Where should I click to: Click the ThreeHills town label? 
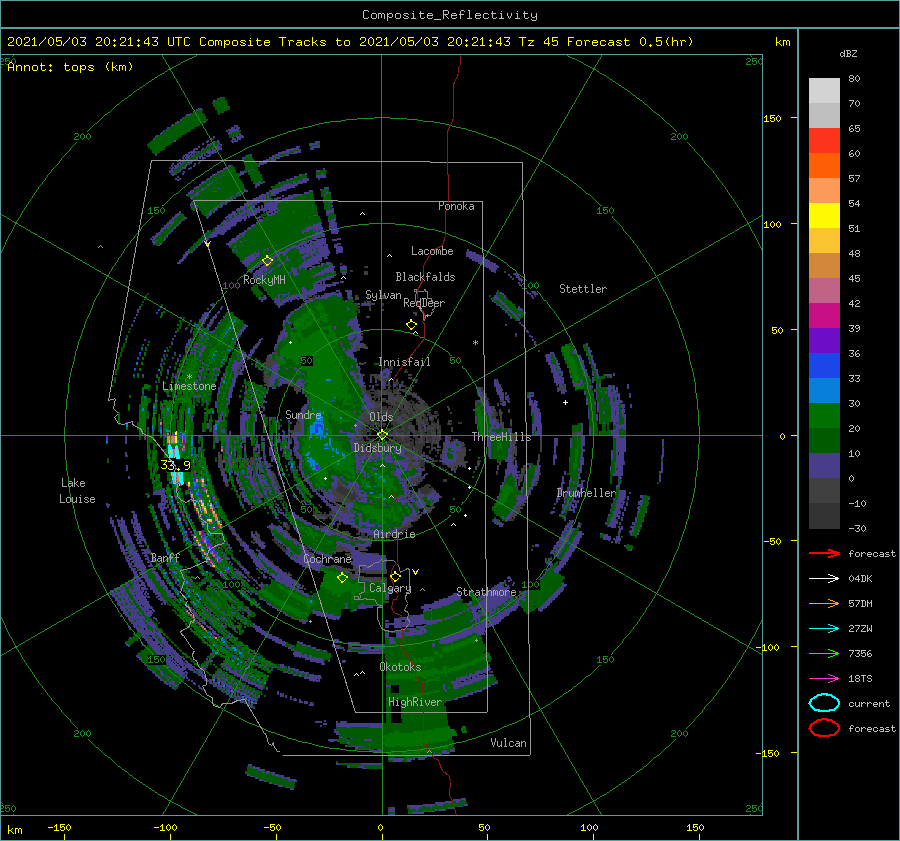coord(502,437)
